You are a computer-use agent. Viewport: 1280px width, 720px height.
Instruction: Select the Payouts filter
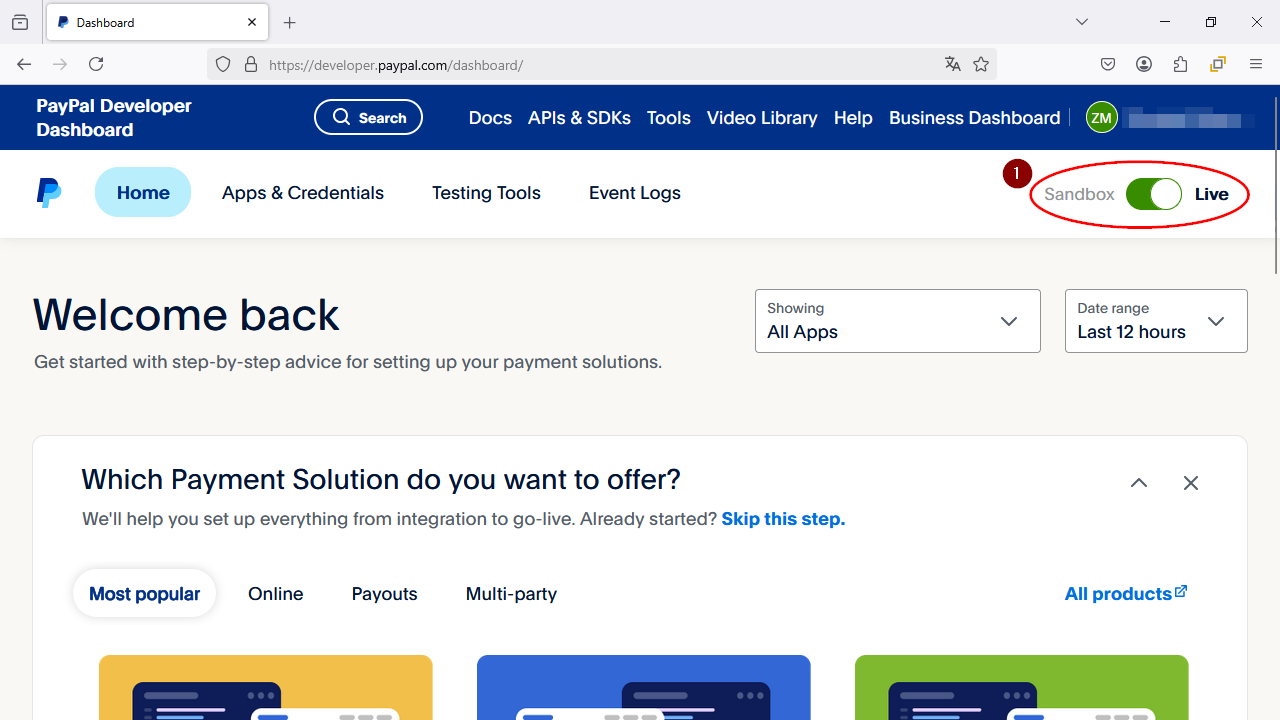point(384,594)
